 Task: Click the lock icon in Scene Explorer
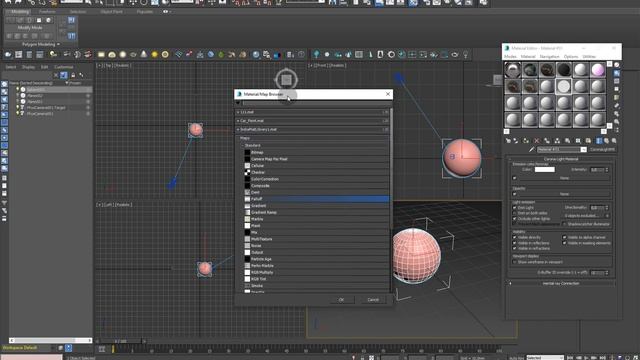coord(73,75)
